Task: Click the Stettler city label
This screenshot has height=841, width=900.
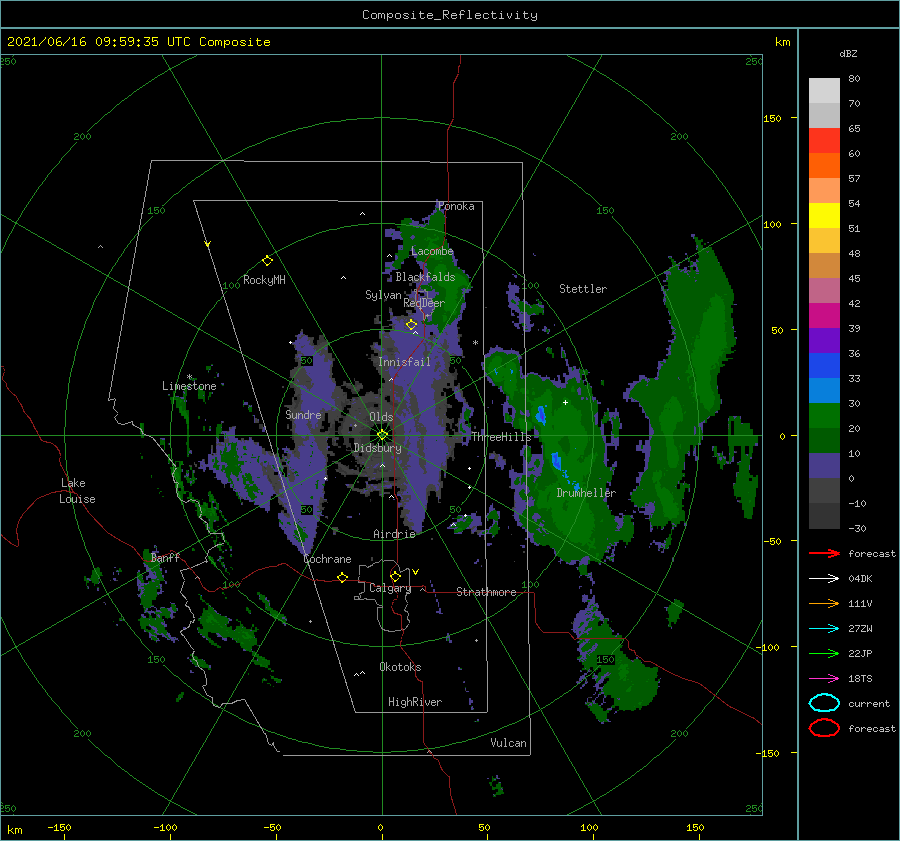Action: click(x=583, y=289)
